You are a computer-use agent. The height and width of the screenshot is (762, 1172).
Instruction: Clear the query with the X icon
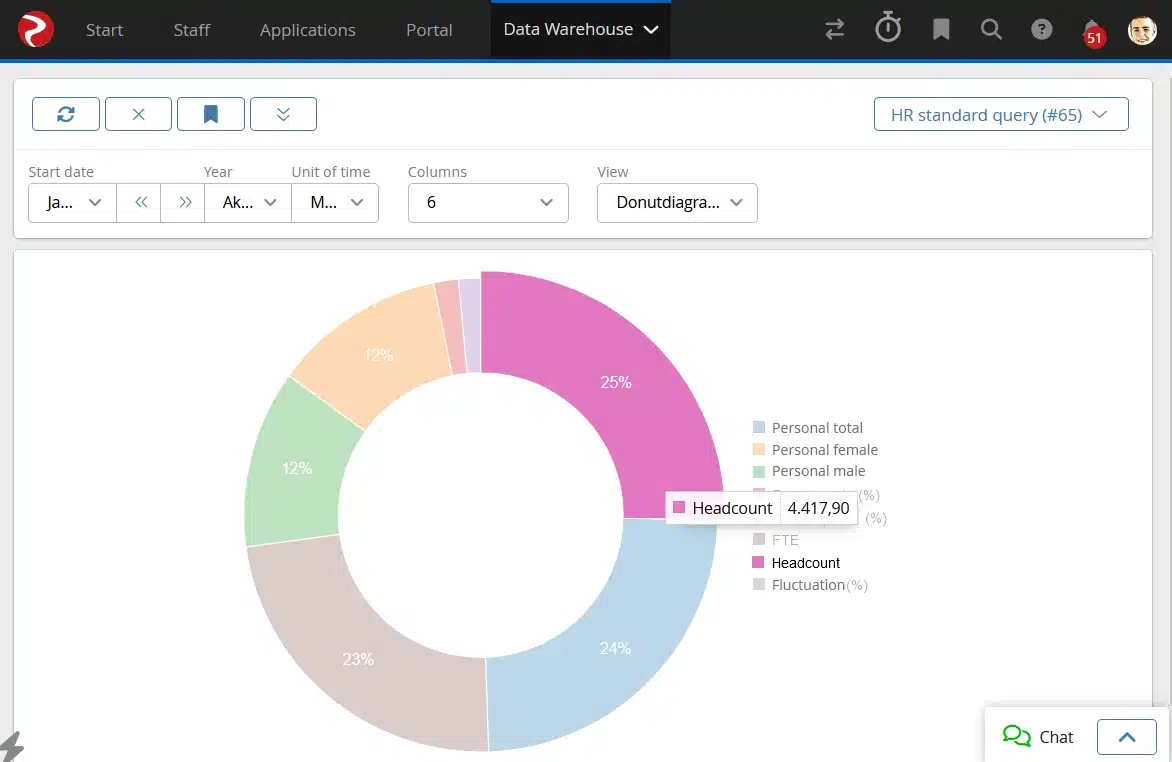(138, 113)
